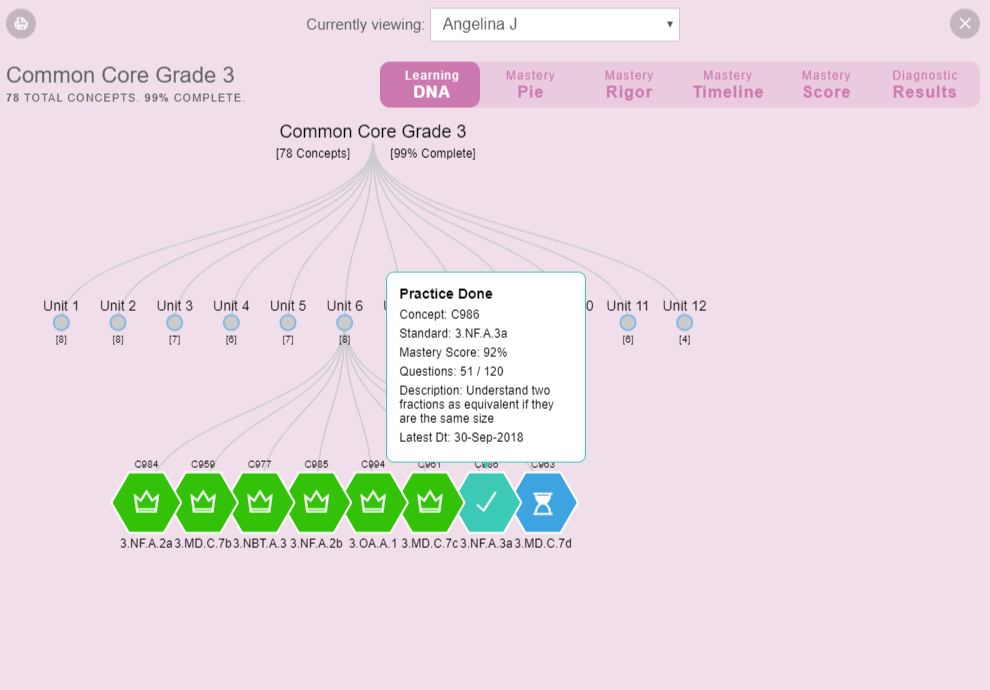The image size is (990, 690).
Task: Select the 3.NF.A.2b crown hexagon
Action: (317, 502)
